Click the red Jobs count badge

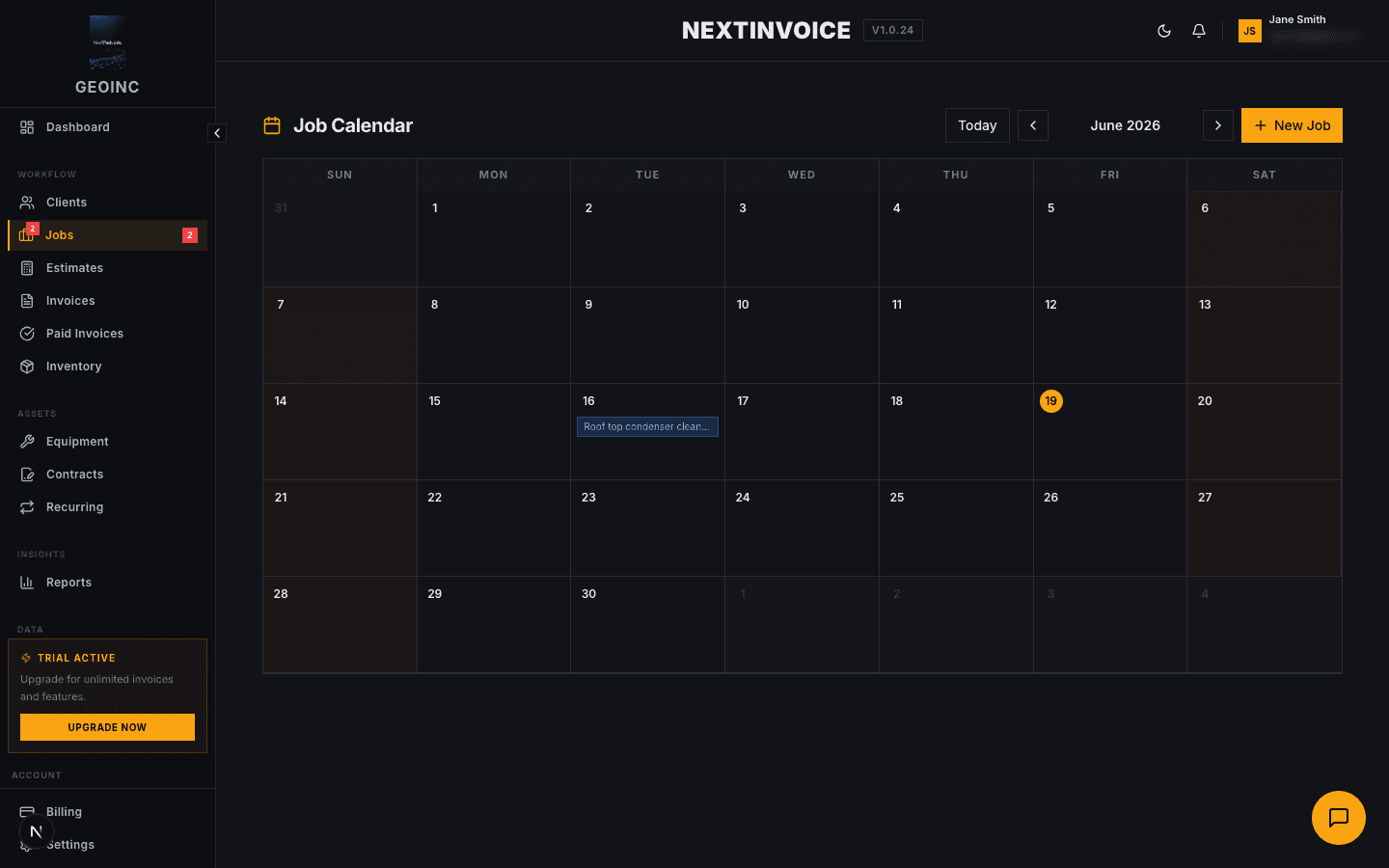click(x=190, y=235)
